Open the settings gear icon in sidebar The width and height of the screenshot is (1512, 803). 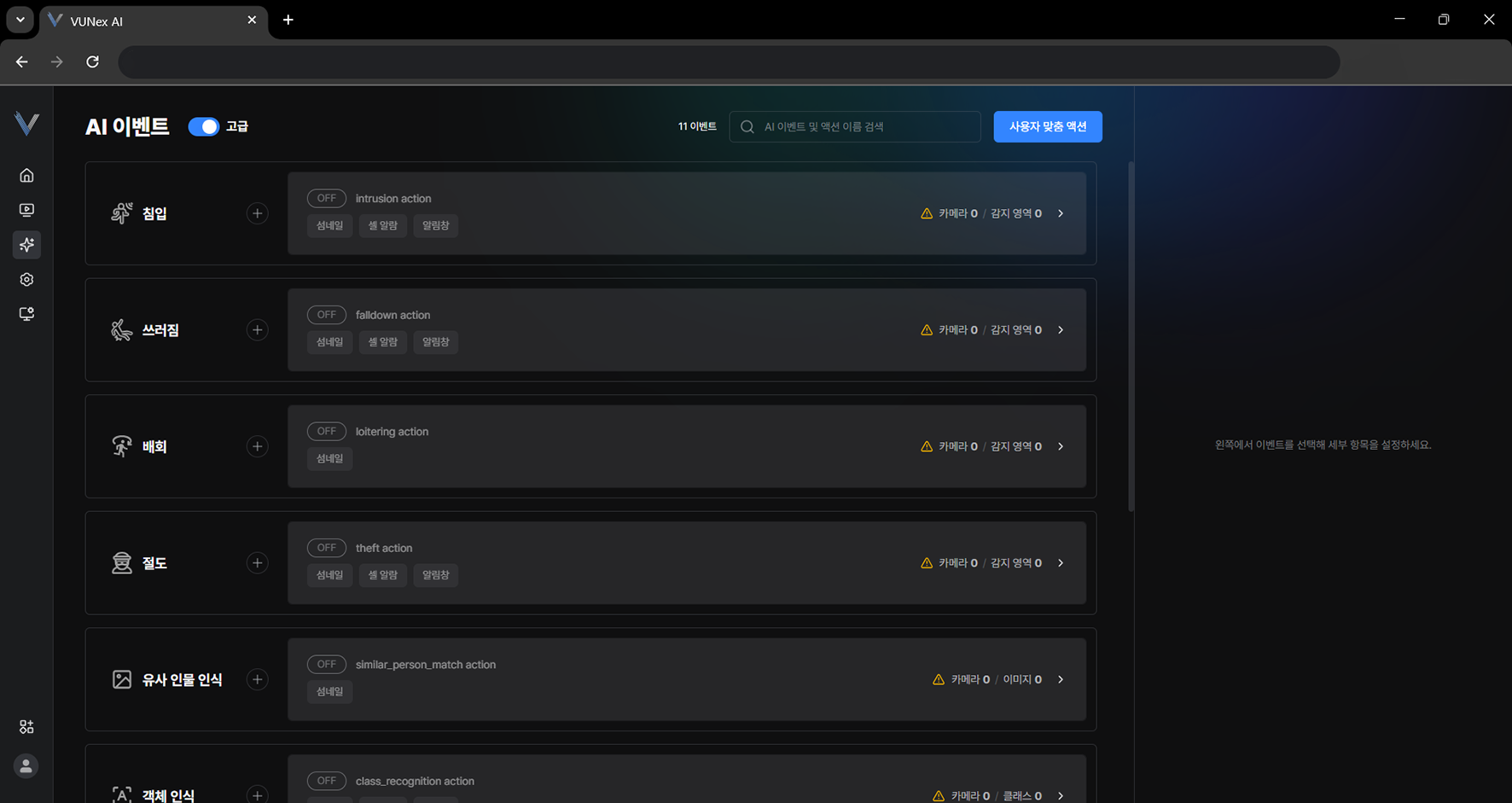pos(26,280)
